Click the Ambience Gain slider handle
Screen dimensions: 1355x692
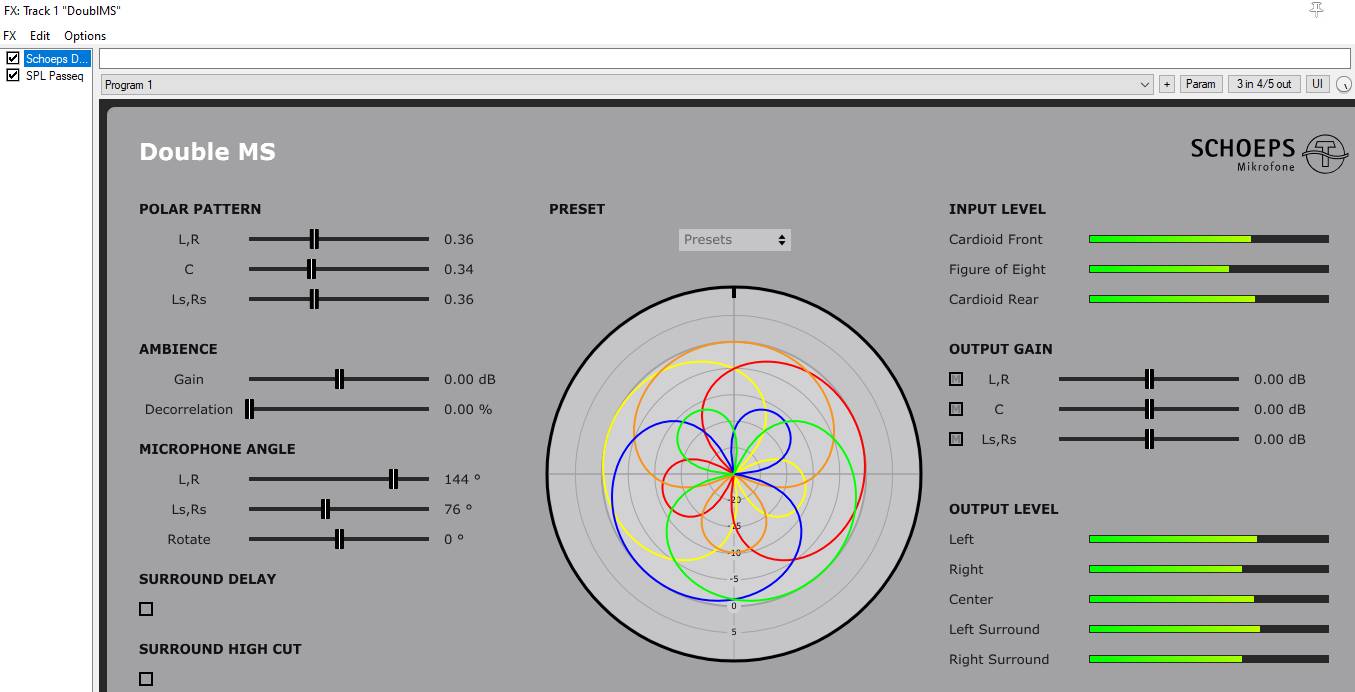[339, 379]
